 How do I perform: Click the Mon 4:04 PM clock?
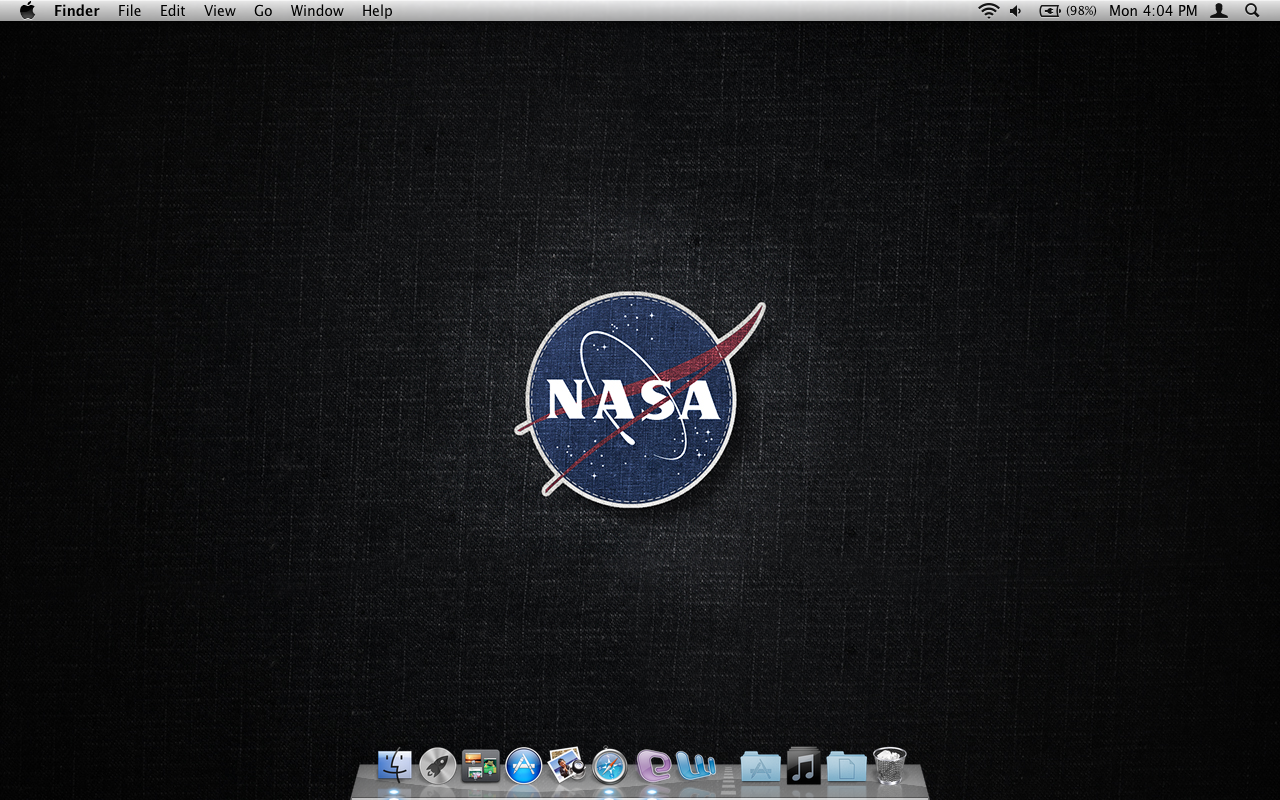point(1153,11)
